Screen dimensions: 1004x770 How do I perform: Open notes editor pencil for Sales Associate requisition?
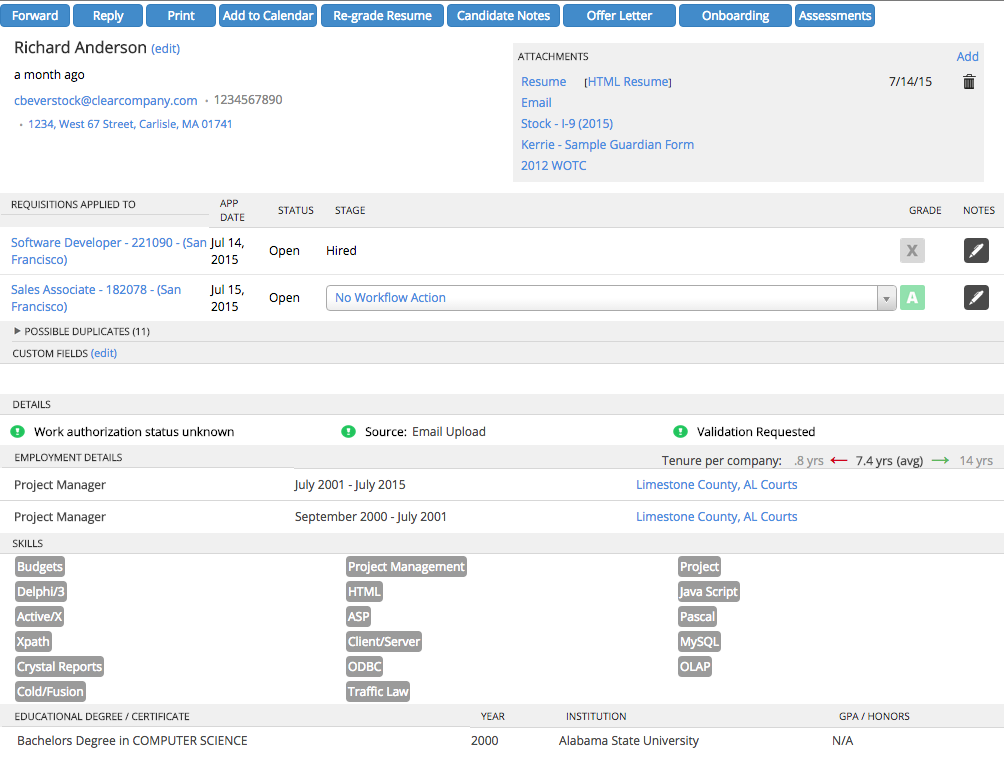[x=976, y=297]
